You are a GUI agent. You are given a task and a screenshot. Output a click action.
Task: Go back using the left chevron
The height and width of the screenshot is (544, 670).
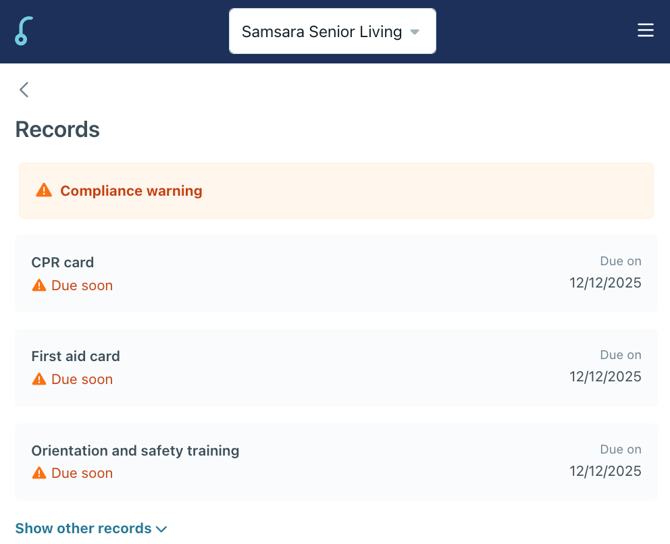click(24, 90)
